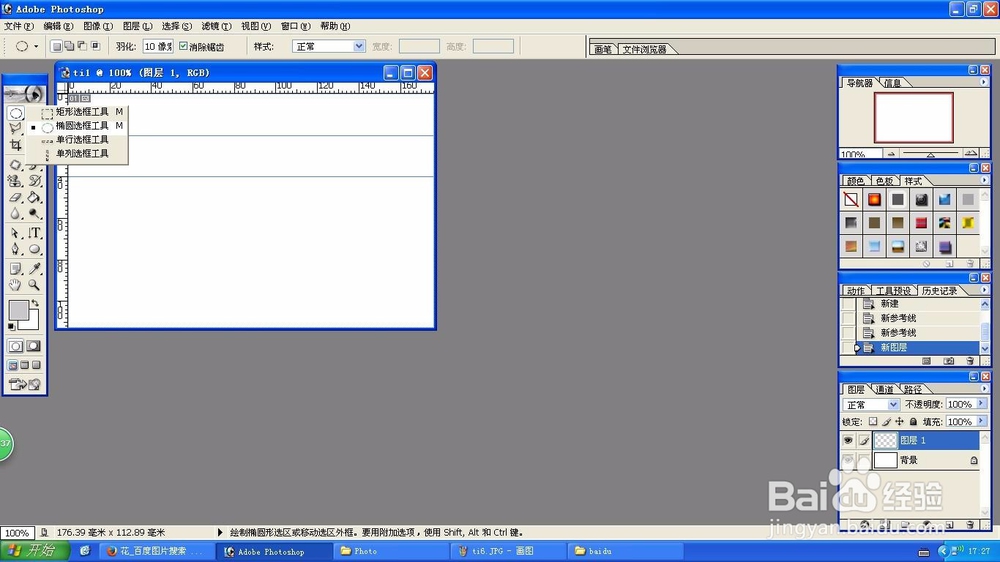Hide 图层 1 with its eye icon
The height and width of the screenshot is (562, 1000).
coord(848,440)
